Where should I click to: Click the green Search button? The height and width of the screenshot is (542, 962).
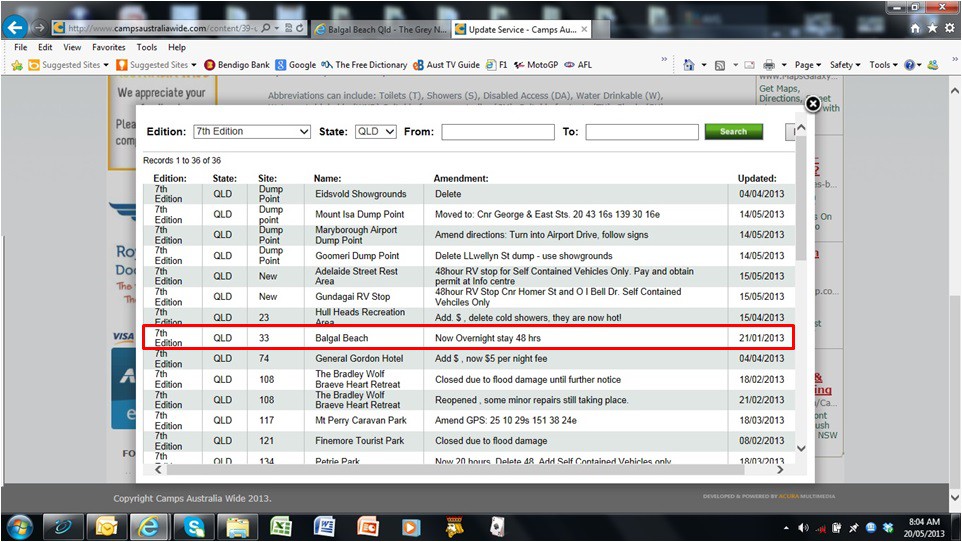point(733,132)
